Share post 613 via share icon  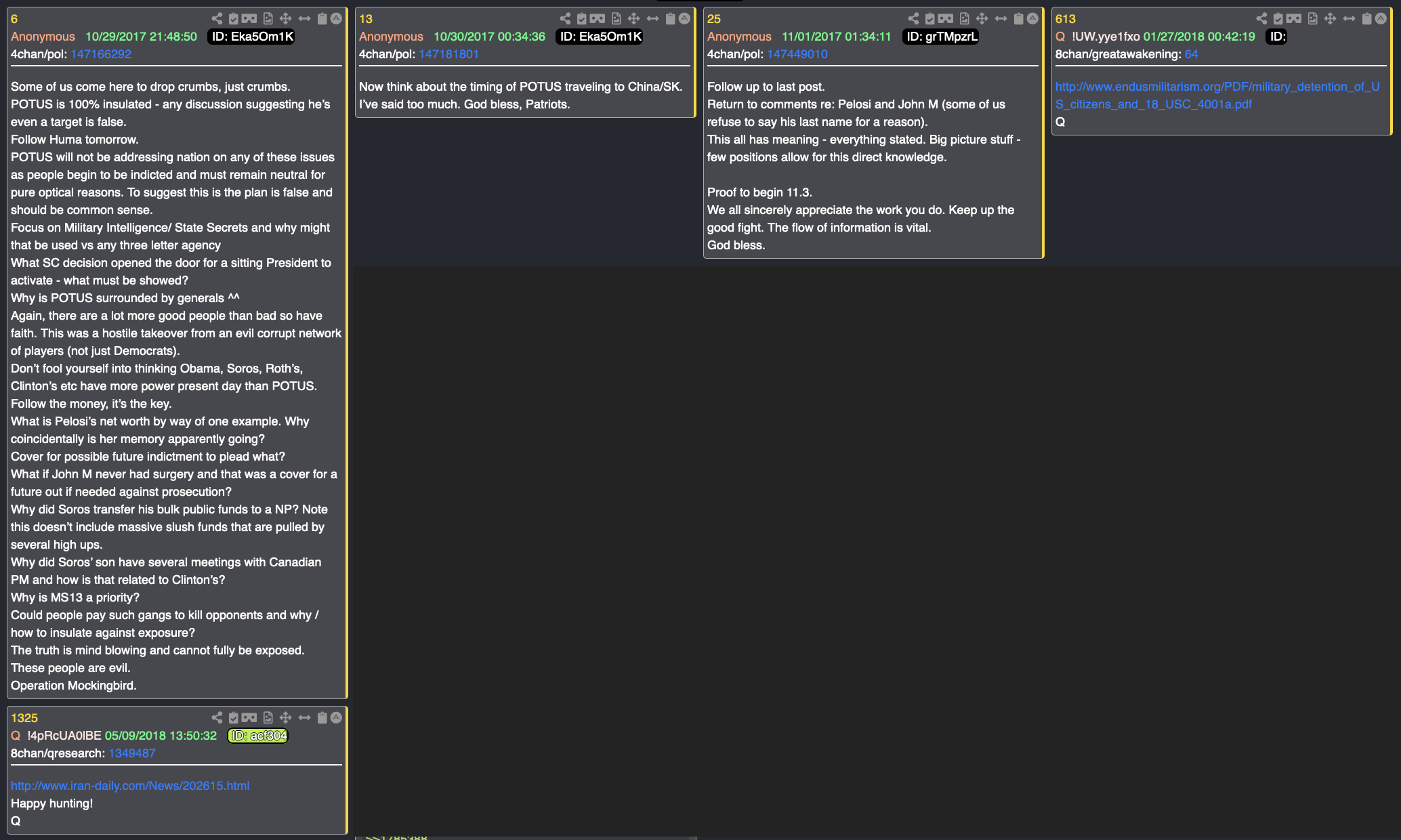point(1261,19)
